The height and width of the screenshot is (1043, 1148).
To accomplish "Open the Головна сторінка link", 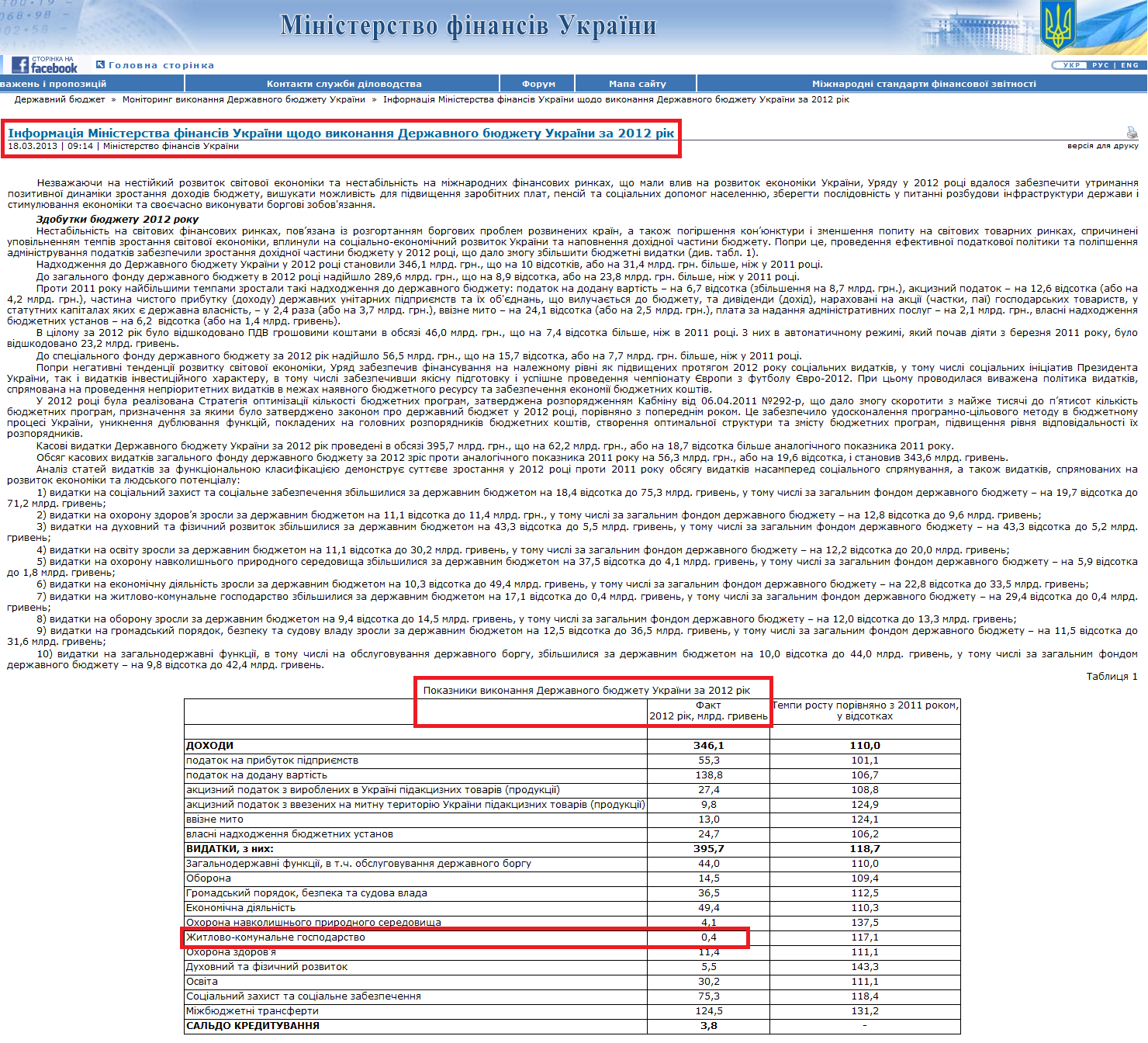I will pos(161,65).
